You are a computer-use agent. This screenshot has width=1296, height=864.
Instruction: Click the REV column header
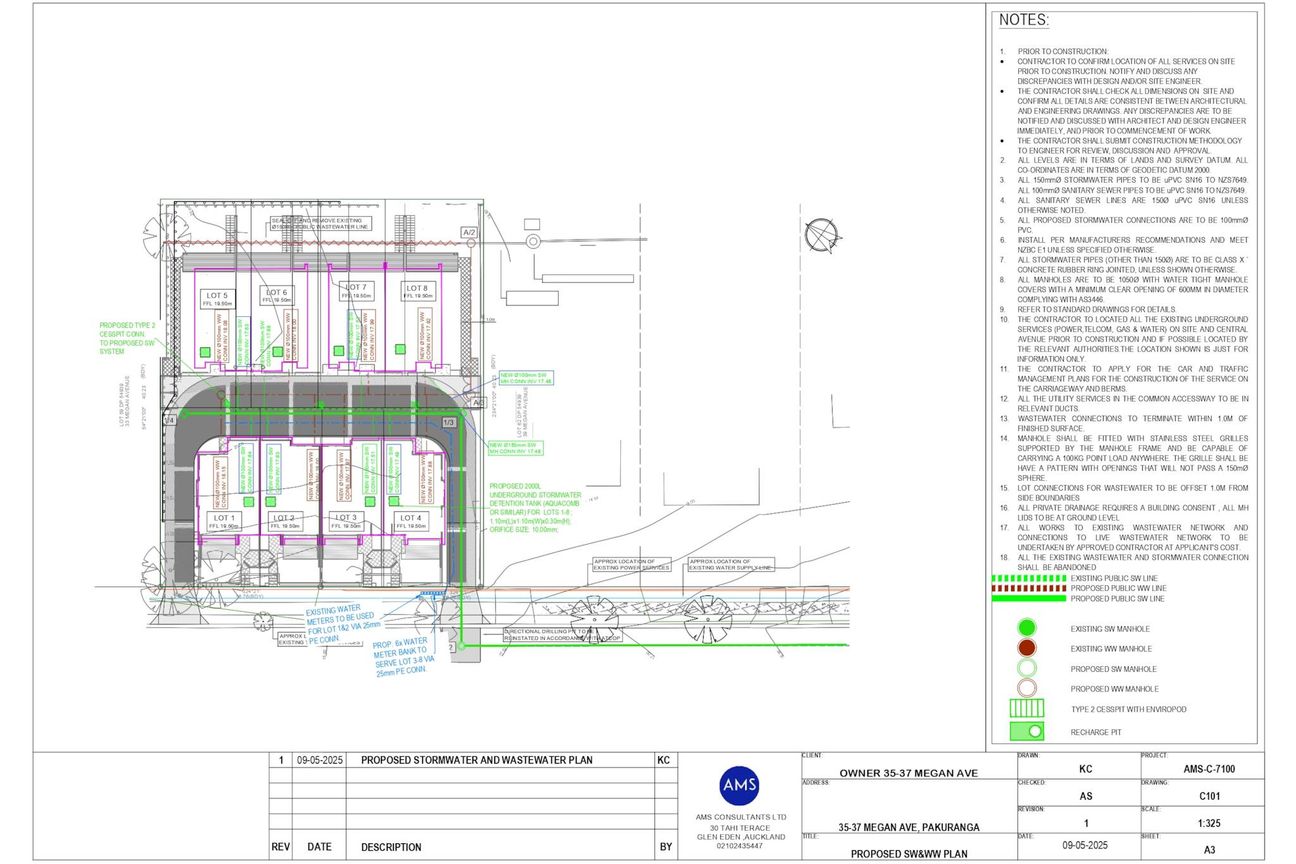(x=281, y=847)
